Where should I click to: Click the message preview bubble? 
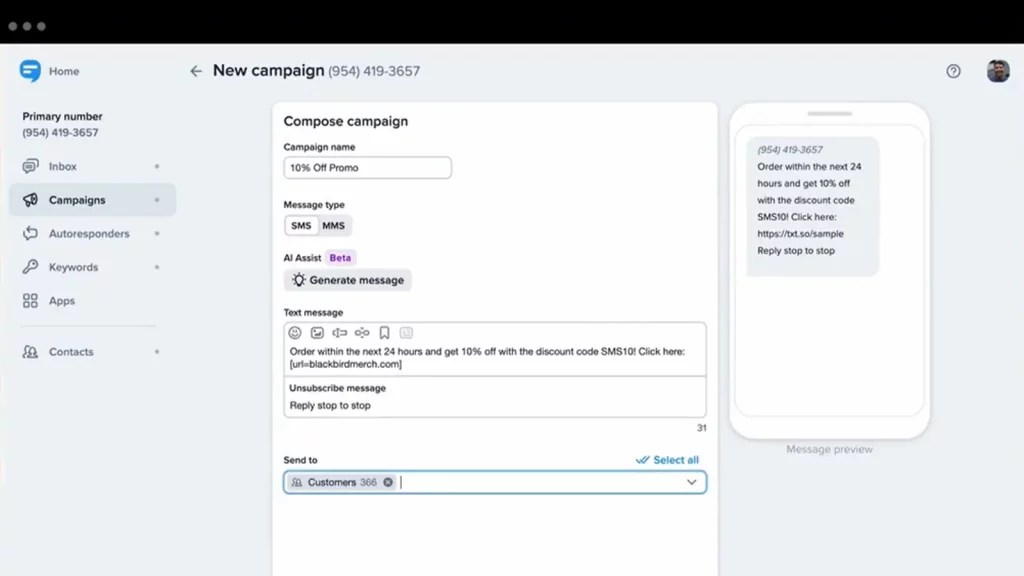point(812,206)
